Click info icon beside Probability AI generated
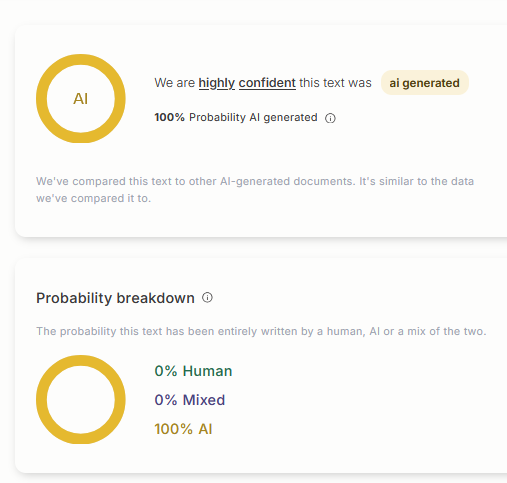This screenshot has height=483, width=507. pos(330,118)
